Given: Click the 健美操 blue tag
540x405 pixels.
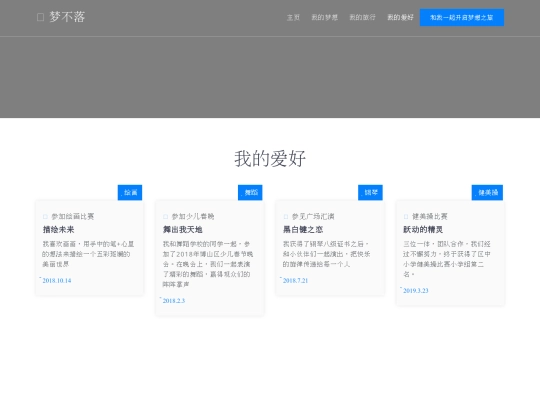Looking at the screenshot, I should tap(487, 193).
